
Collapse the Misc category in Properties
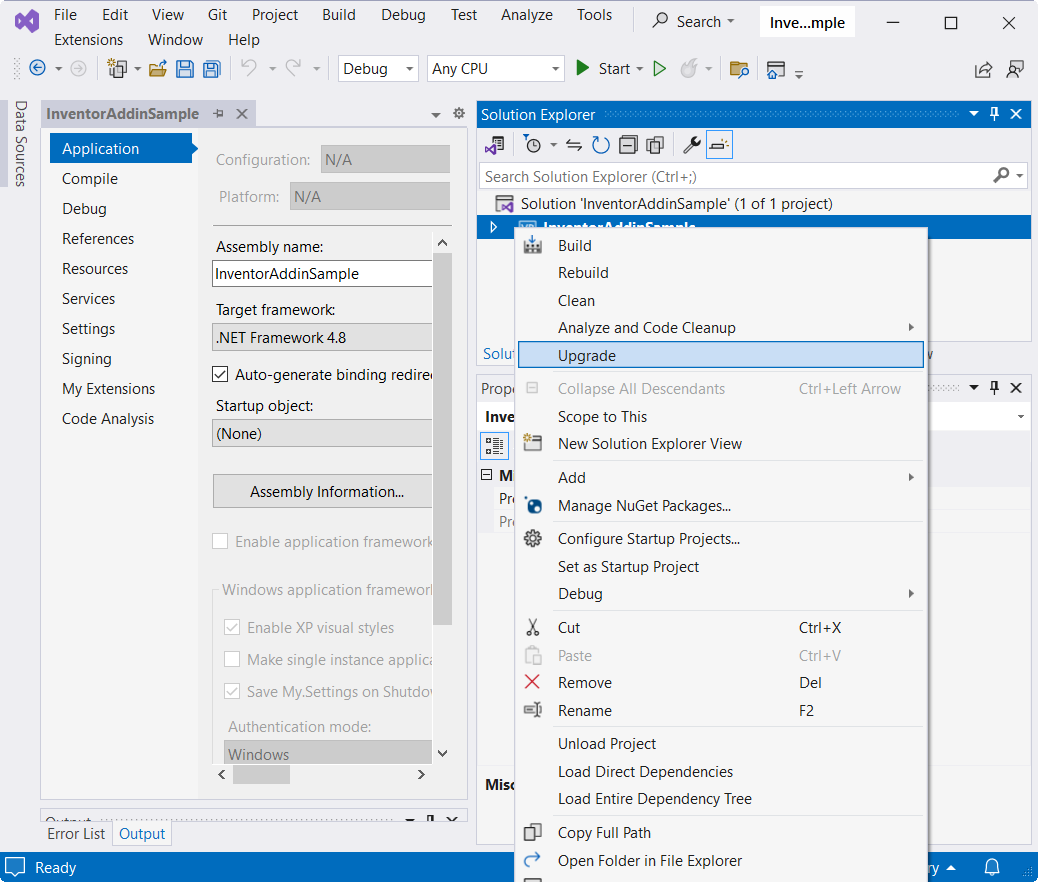487,475
